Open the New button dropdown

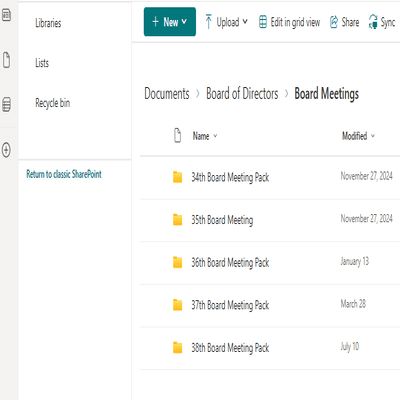[170, 22]
